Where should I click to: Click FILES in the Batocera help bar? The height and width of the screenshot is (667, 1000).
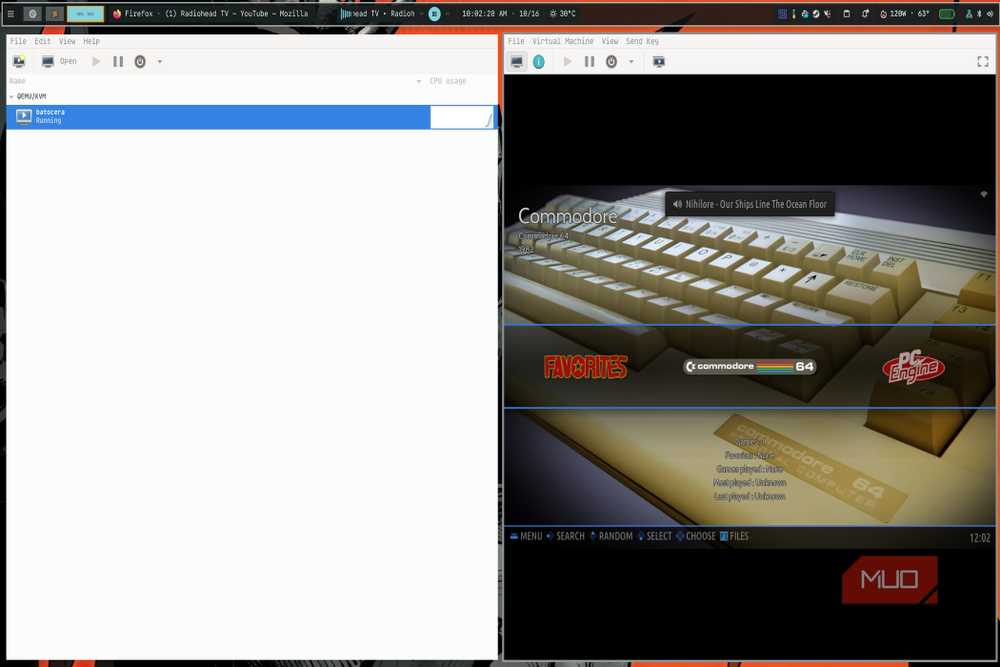click(x=734, y=536)
